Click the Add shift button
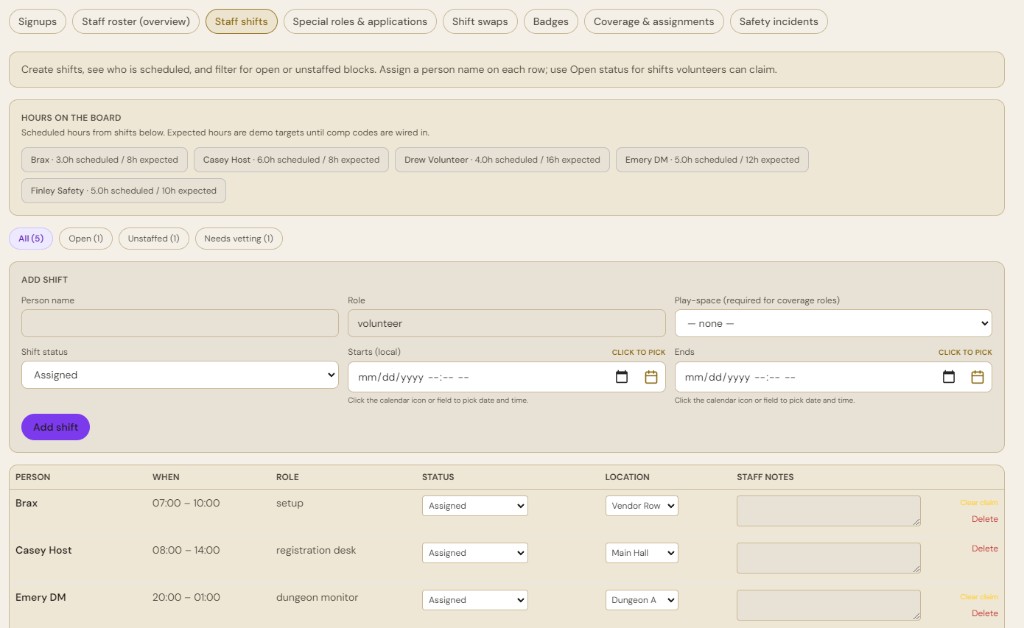Image resolution: width=1024 pixels, height=628 pixels. [56, 427]
